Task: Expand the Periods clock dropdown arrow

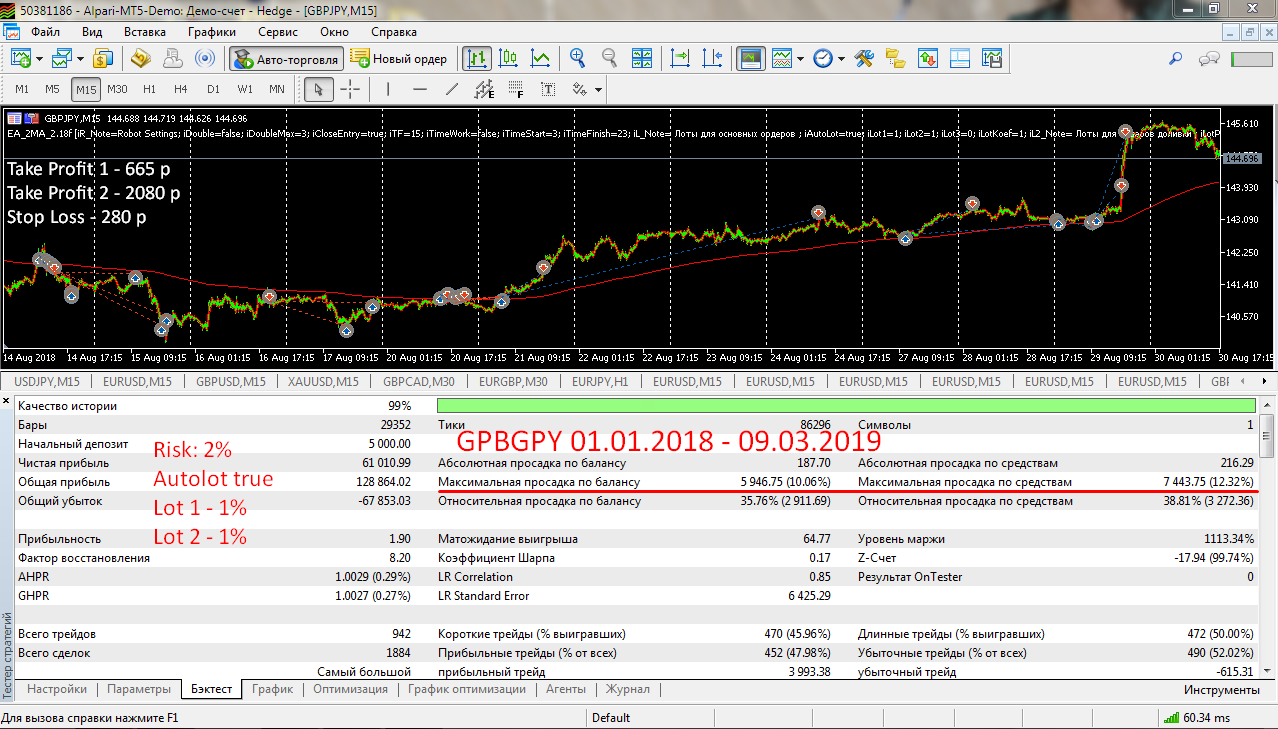Action: coord(841,58)
